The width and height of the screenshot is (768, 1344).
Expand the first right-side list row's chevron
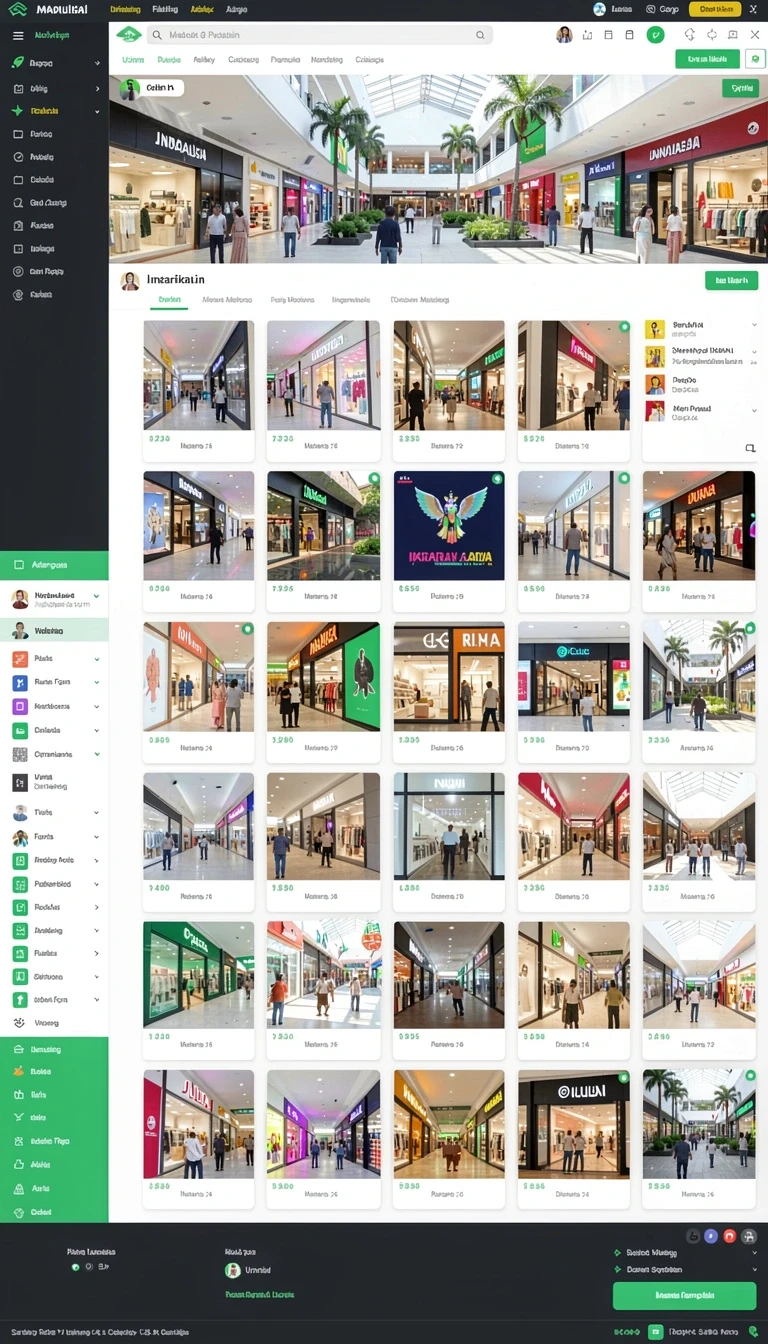click(754, 325)
